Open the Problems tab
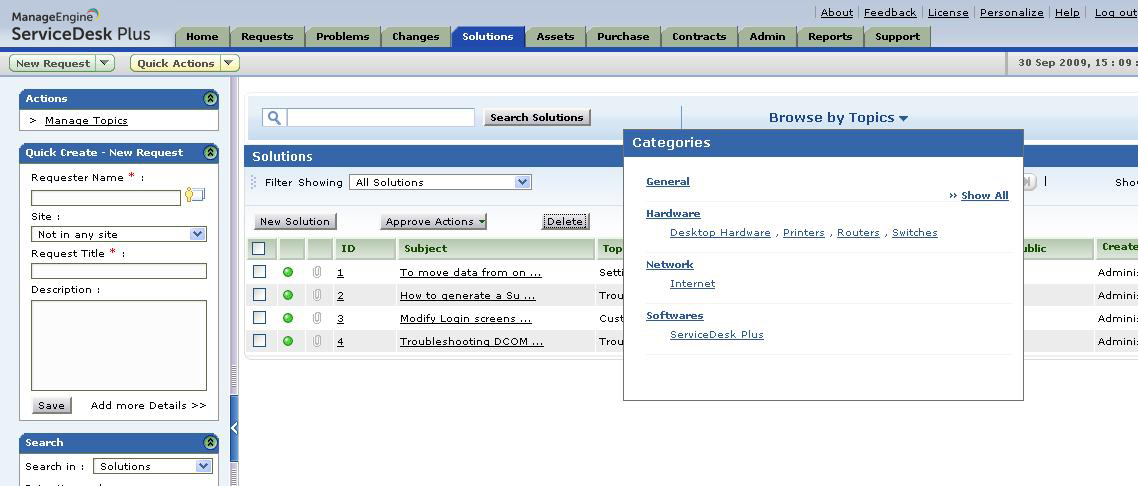 click(x=343, y=36)
